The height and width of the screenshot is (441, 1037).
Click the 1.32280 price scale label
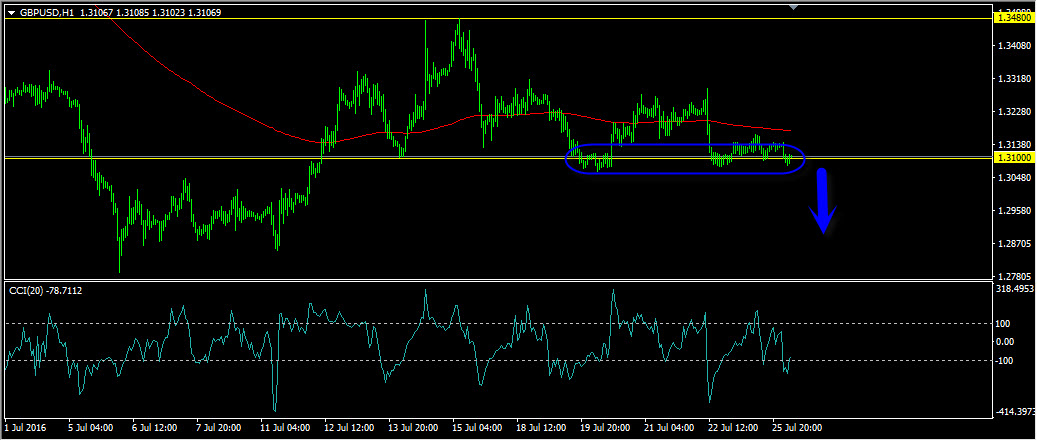pyautogui.click(x=1013, y=112)
